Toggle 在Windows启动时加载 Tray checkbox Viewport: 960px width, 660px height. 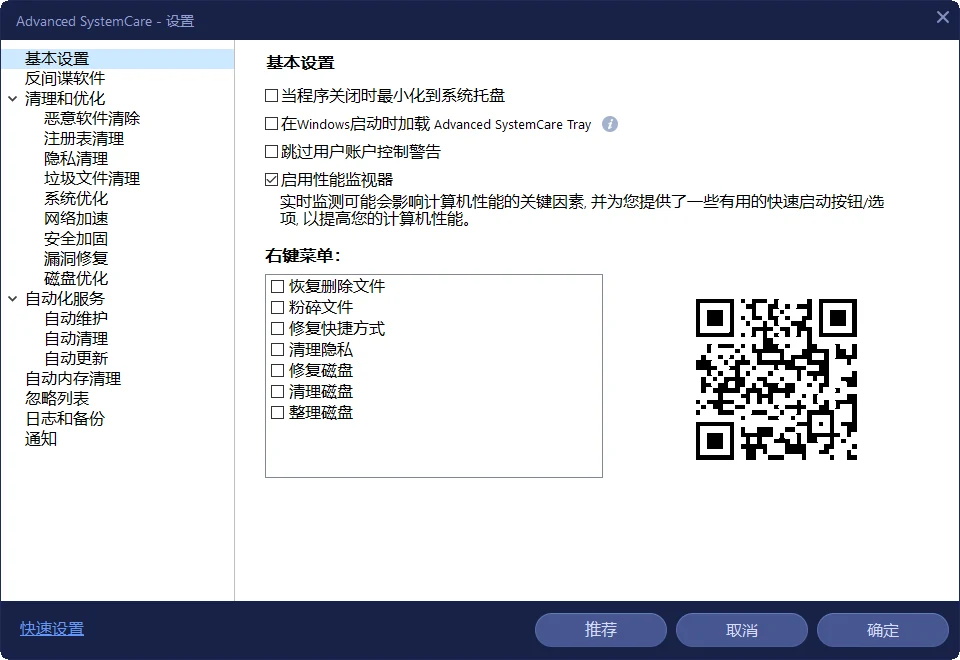(271, 124)
